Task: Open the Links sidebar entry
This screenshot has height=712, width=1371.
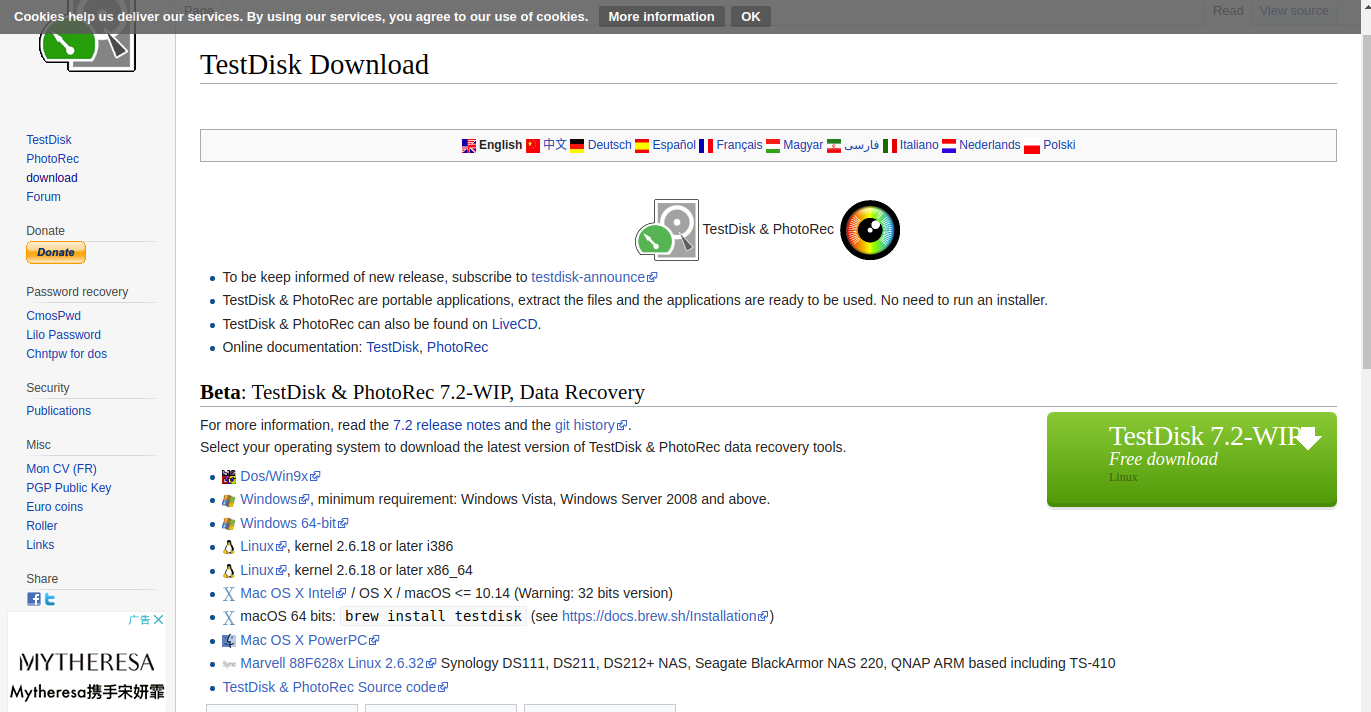Action: coord(40,545)
